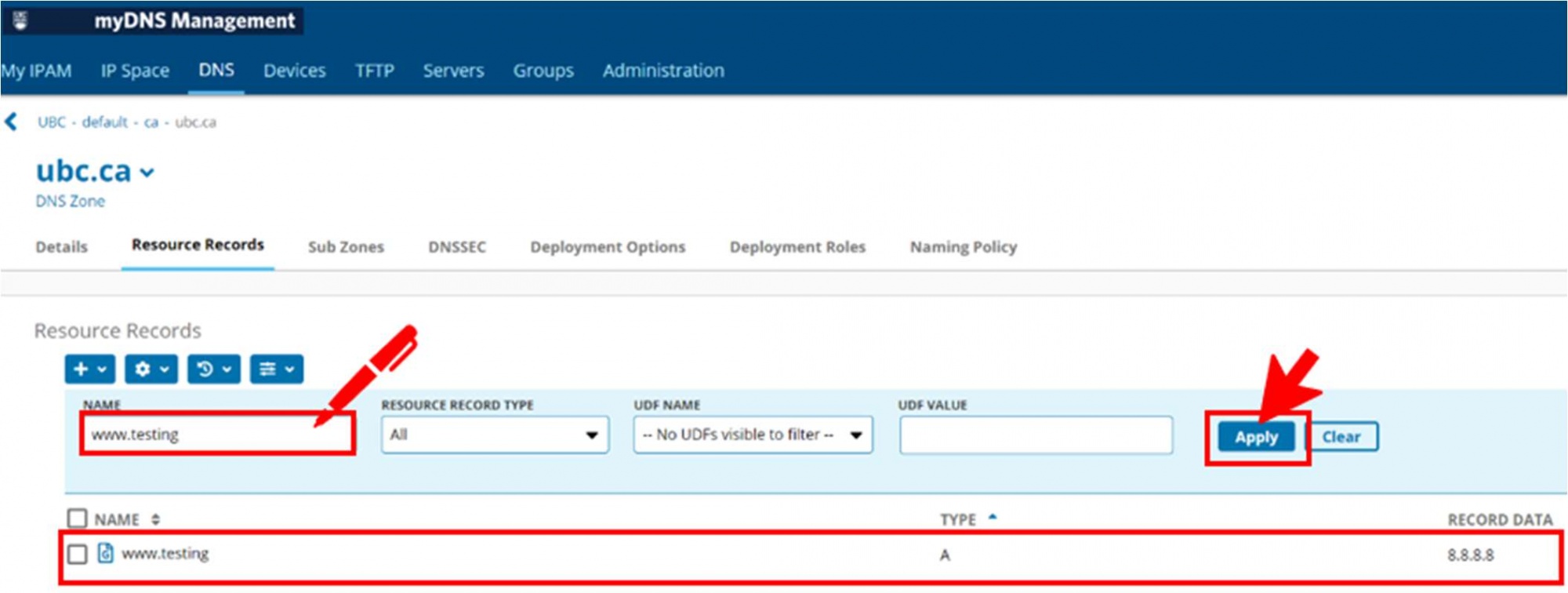Check the www.testing record checkbox
The height and width of the screenshot is (593, 1568).
point(77,555)
